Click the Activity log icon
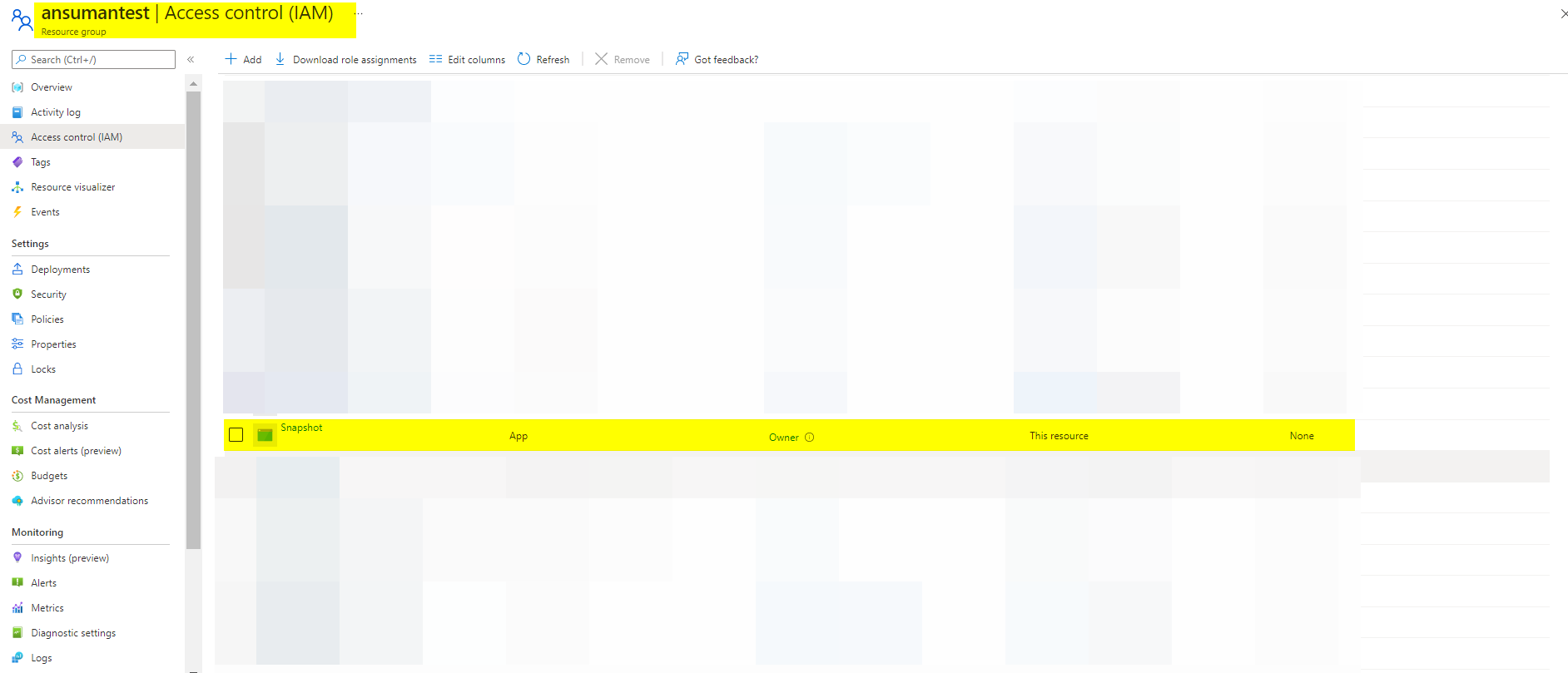Screen dimensions: 1568x673 (x=17, y=112)
